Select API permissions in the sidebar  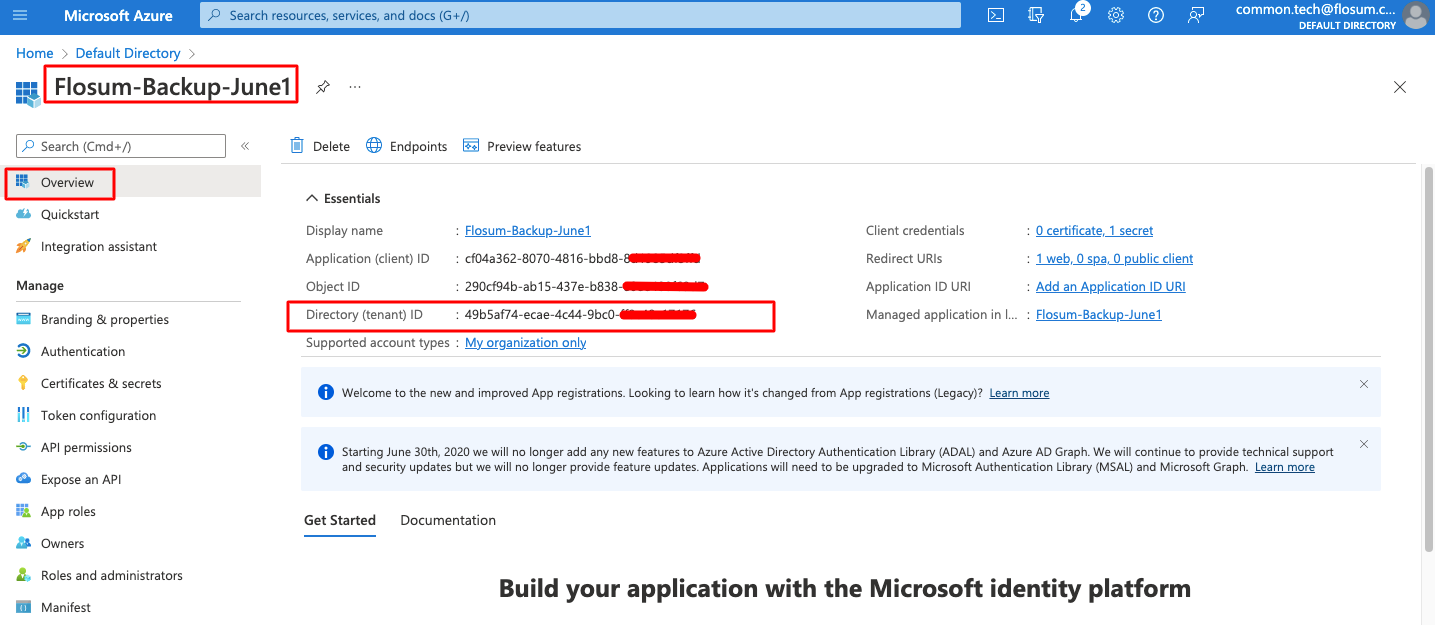pos(86,447)
